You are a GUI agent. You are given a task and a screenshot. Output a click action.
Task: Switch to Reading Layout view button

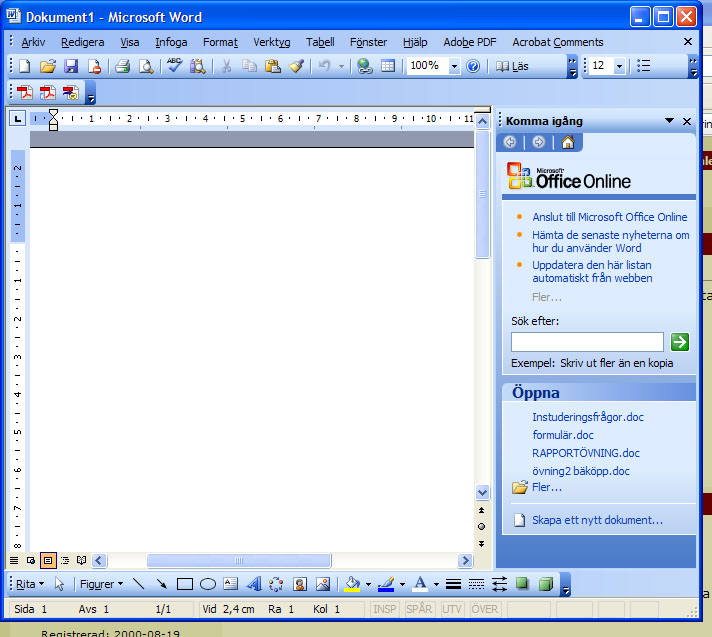(x=81, y=561)
